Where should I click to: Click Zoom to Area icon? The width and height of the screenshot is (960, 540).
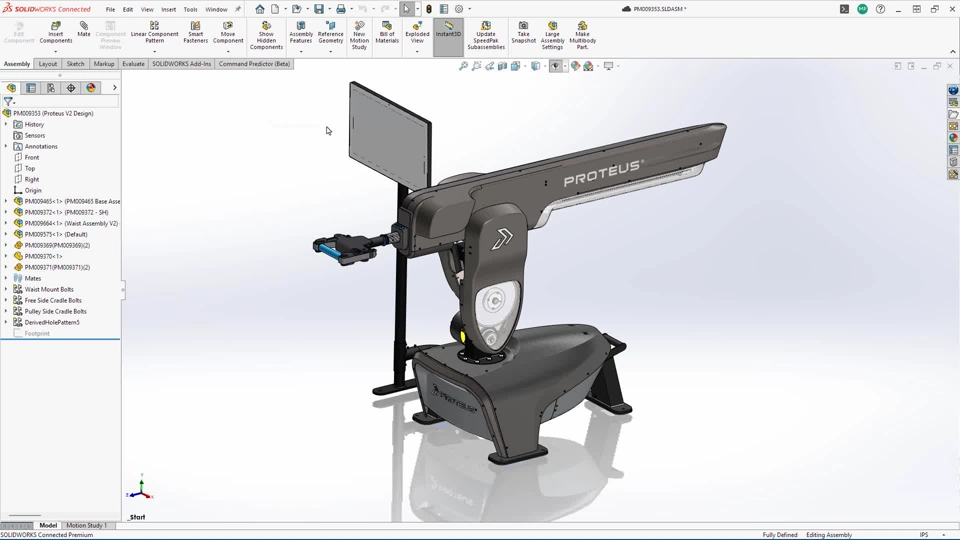(476, 66)
